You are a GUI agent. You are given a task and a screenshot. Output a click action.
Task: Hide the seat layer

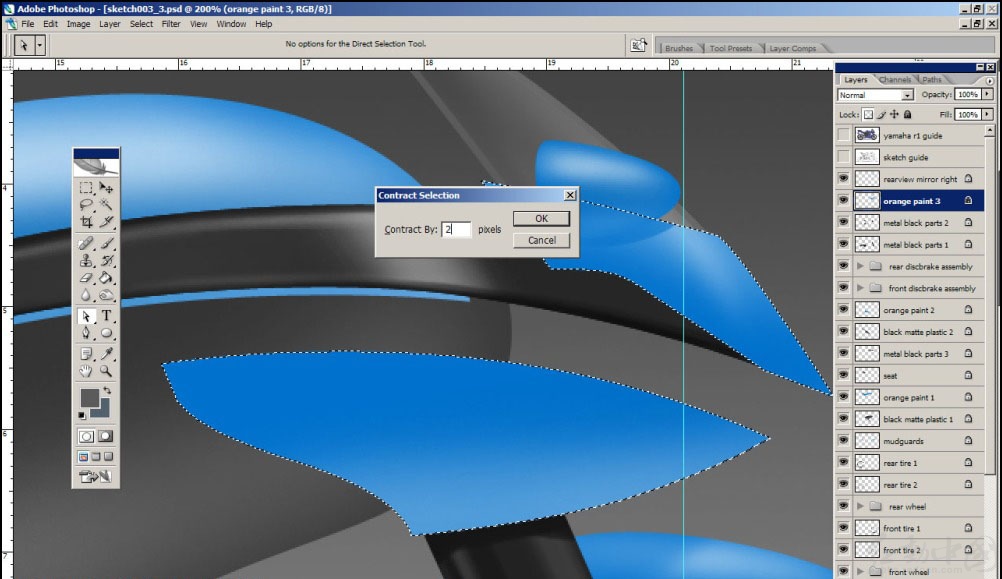(844, 376)
